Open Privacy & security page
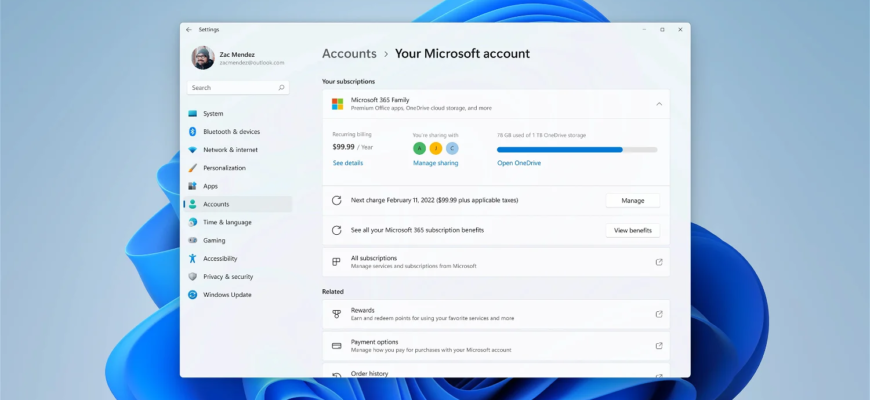This screenshot has height=400, width=870. [x=228, y=277]
